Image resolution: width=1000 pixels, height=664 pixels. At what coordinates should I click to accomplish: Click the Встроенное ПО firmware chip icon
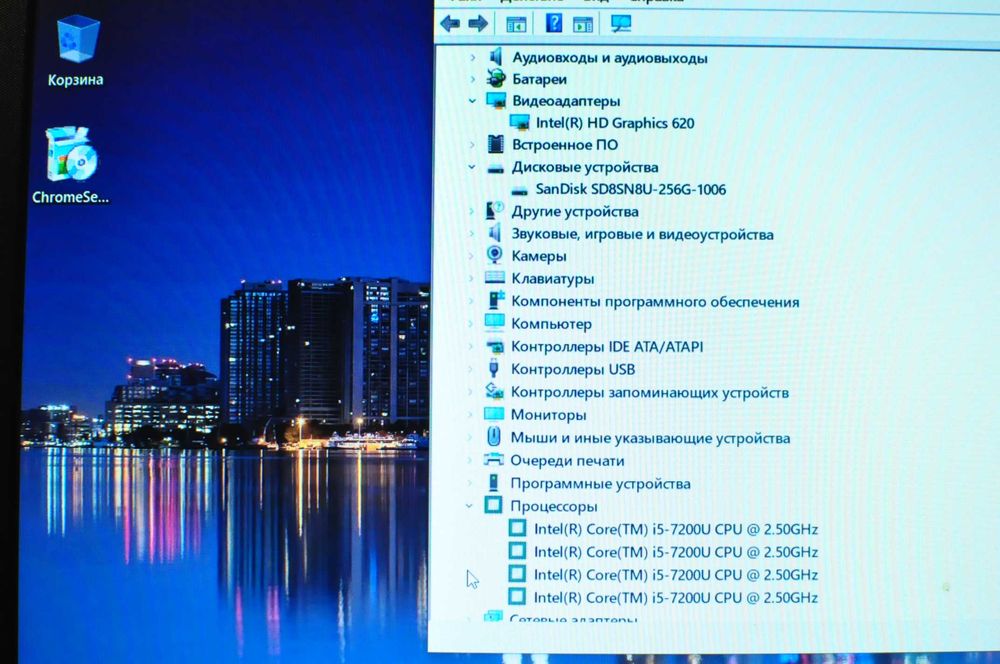pos(496,144)
